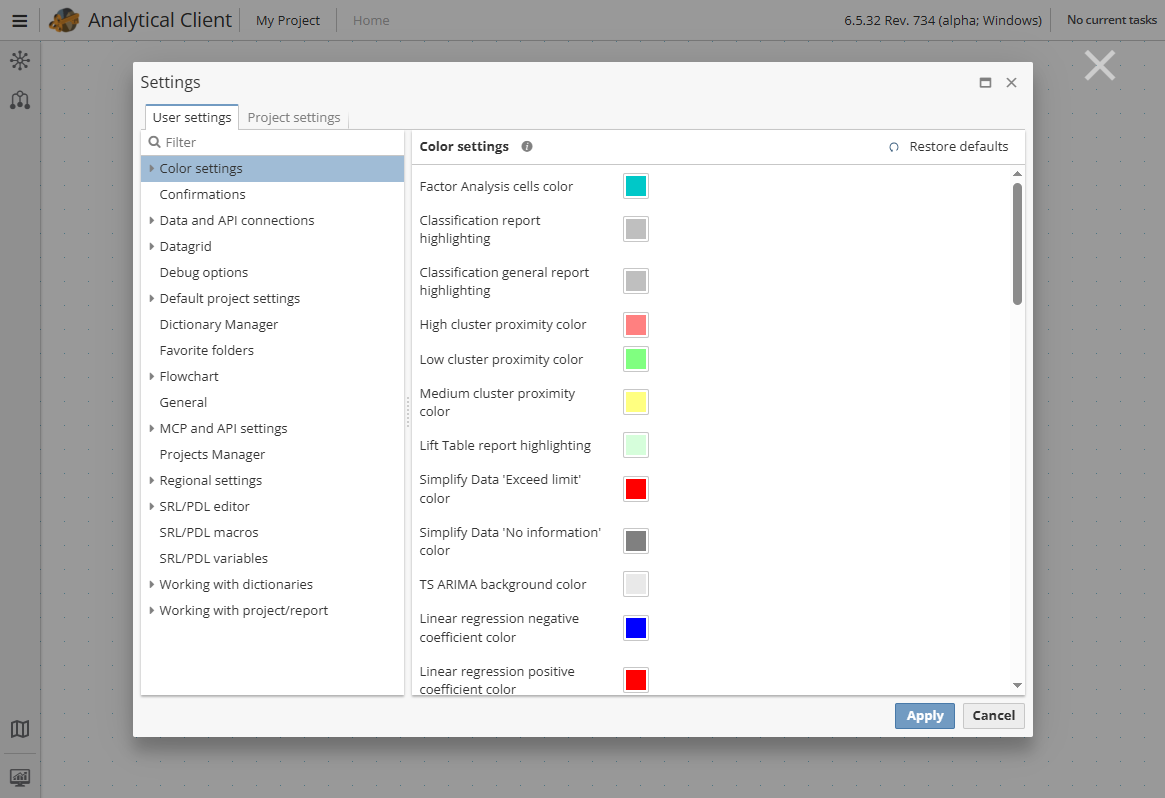Expand the Default project settings category
1165x798 pixels.
click(x=151, y=298)
